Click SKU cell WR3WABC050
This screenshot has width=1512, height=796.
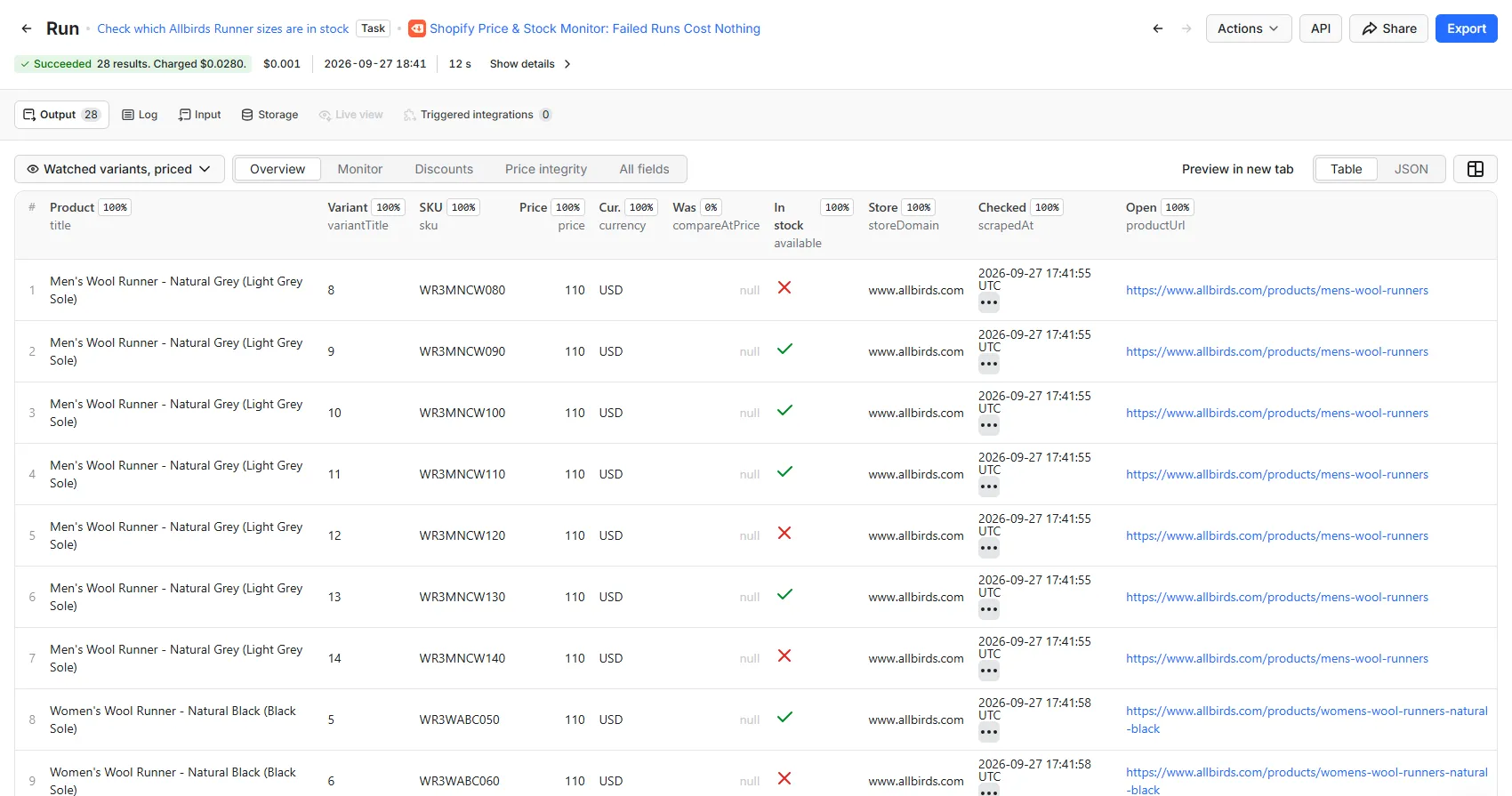[x=459, y=720]
